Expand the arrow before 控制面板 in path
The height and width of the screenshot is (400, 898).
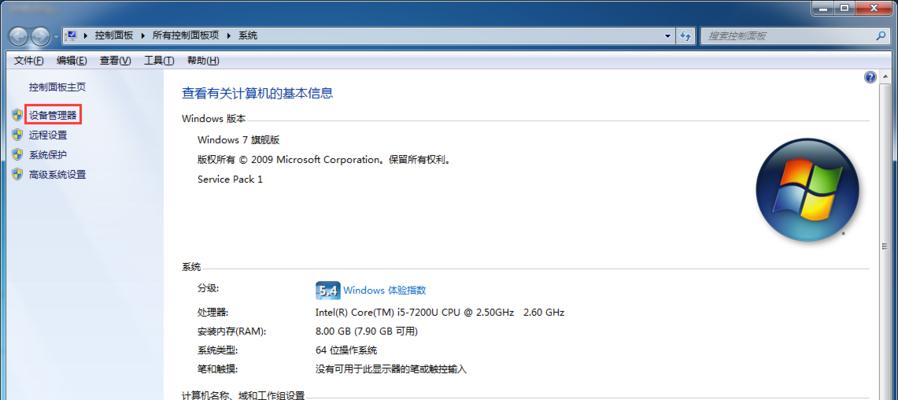[x=86, y=36]
